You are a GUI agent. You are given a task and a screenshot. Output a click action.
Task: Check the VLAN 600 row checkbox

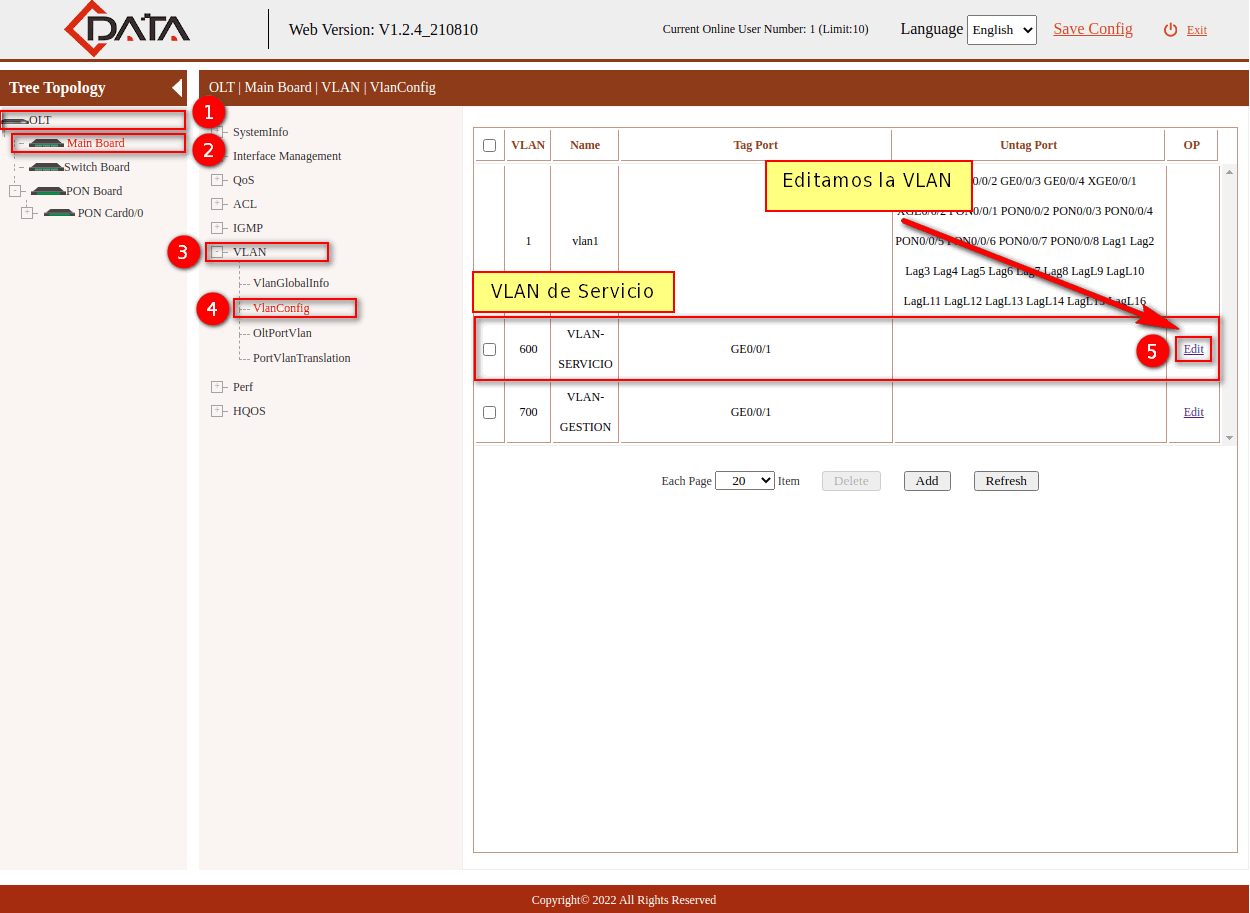coord(489,350)
